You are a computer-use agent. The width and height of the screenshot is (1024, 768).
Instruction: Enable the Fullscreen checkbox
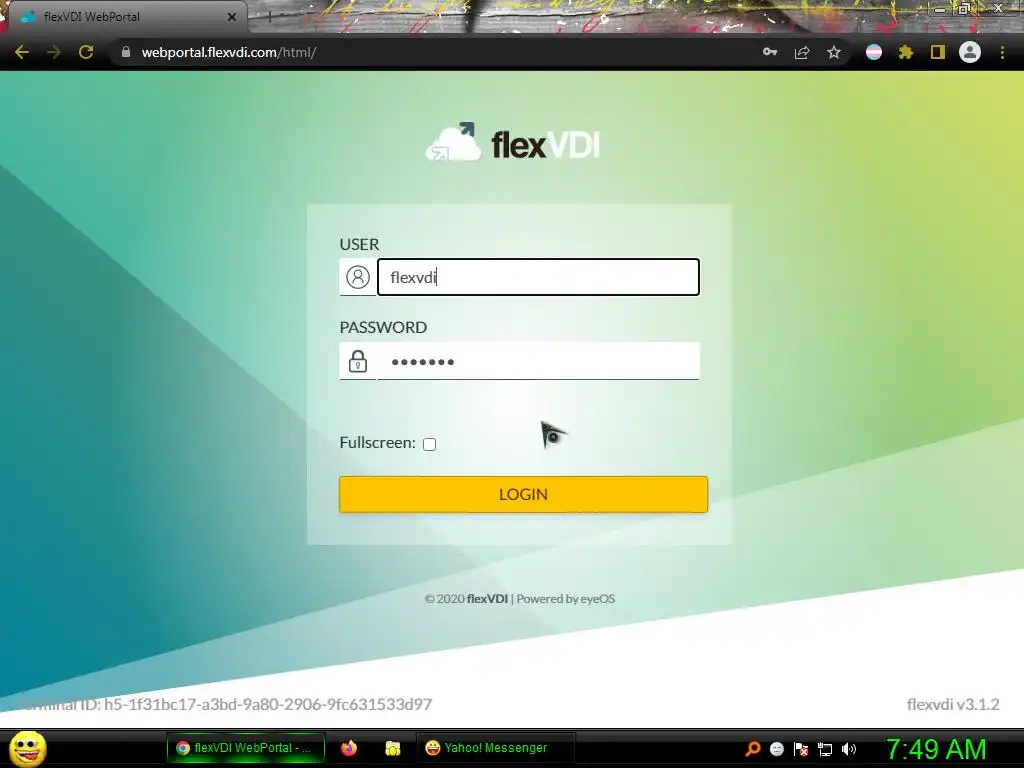click(x=429, y=444)
